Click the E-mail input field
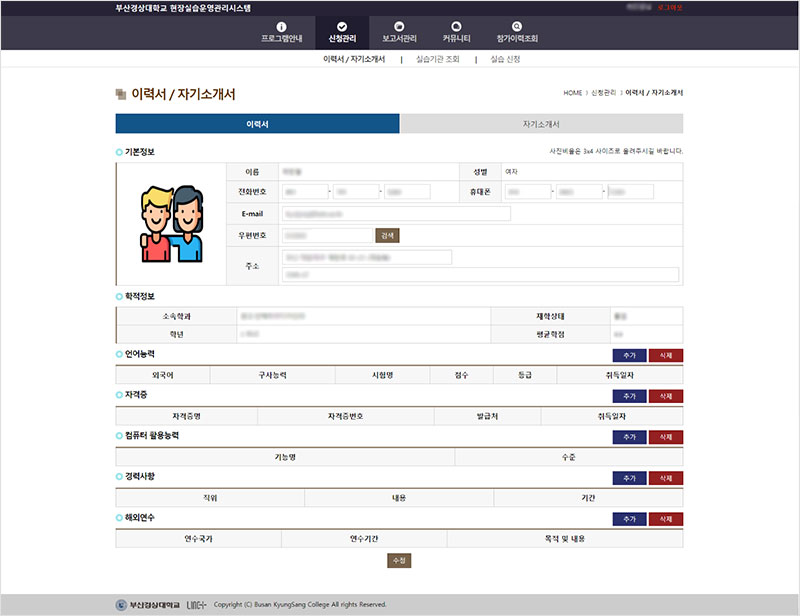The width and height of the screenshot is (800, 616). 396,214
